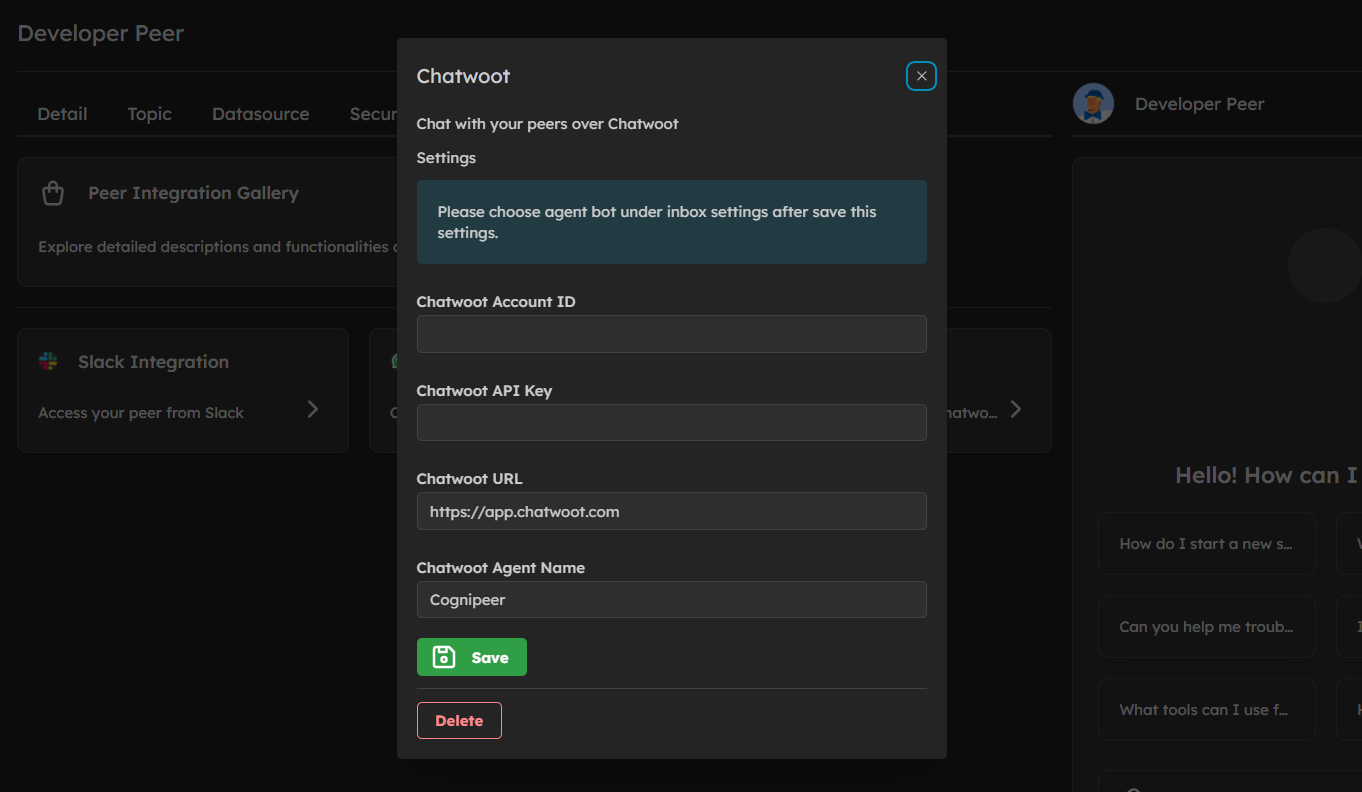
Task: Click chevron on the rightmost integration card
Action: pos(1016,409)
